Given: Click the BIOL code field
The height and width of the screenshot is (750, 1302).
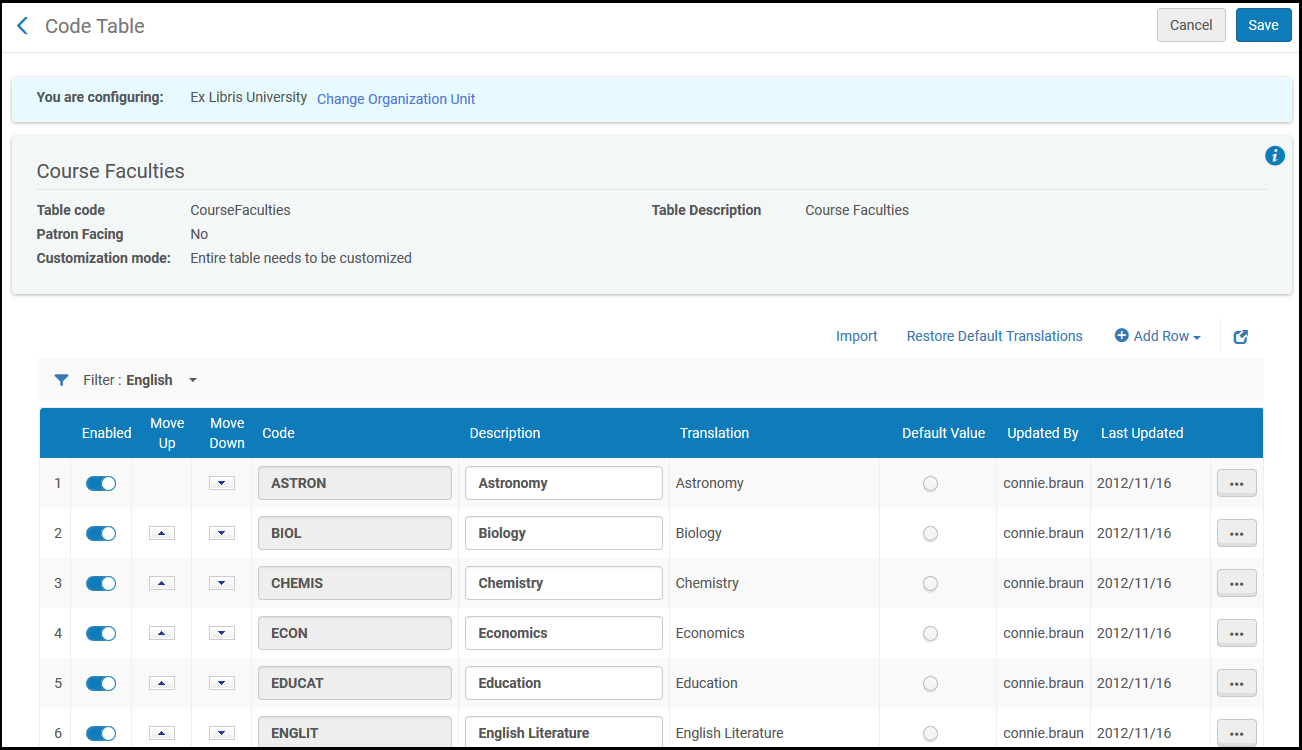Looking at the screenshot, I should (x=355, y=533).
